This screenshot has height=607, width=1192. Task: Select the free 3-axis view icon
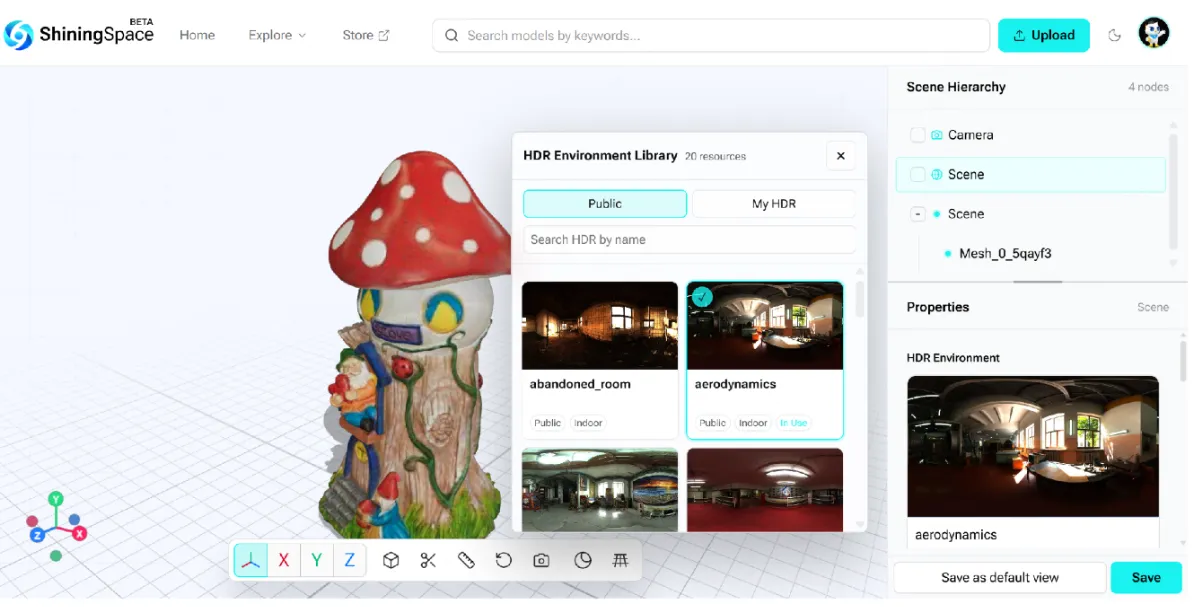(251, 561)
